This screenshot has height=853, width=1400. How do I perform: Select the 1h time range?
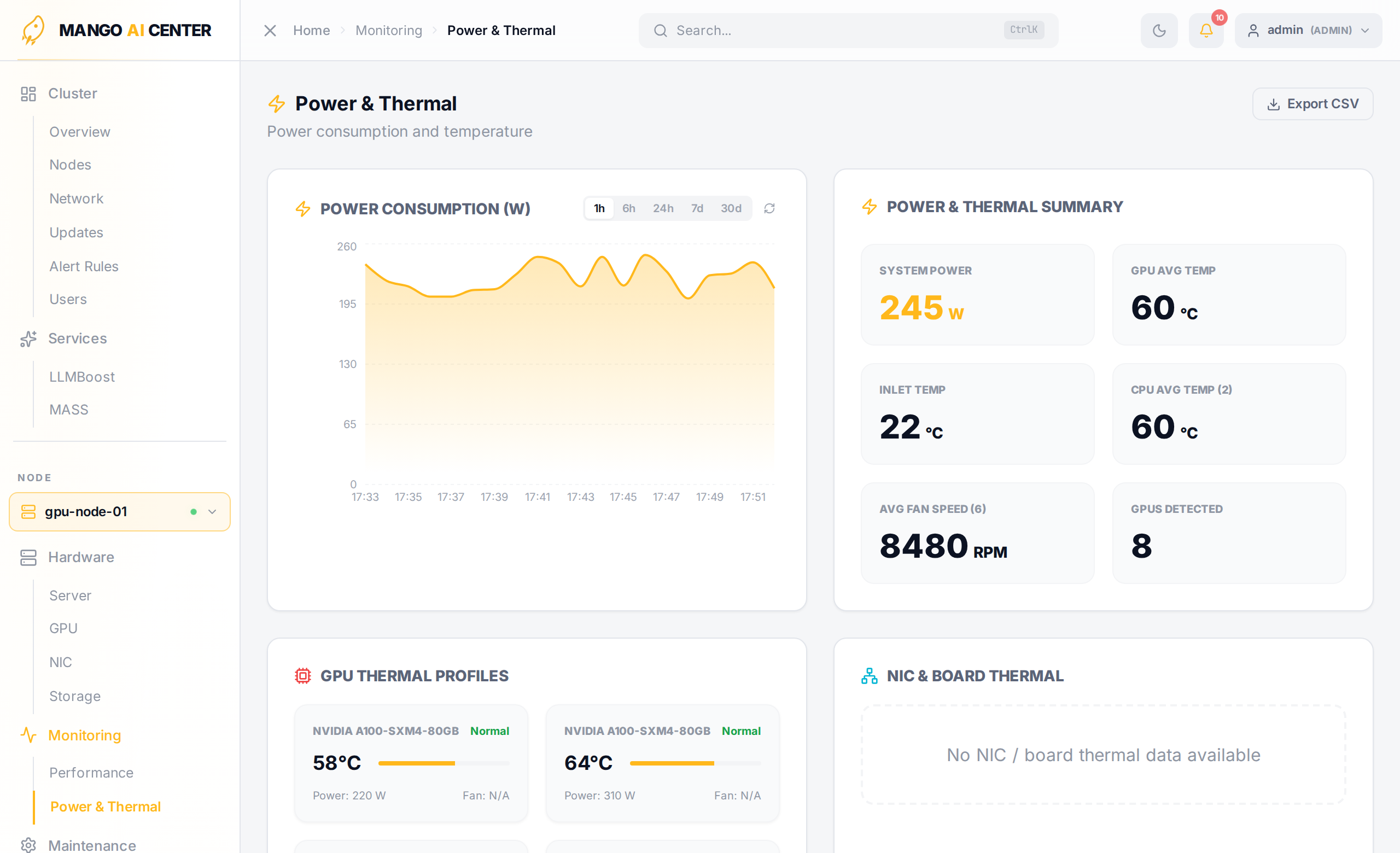[x=599, y=208]
